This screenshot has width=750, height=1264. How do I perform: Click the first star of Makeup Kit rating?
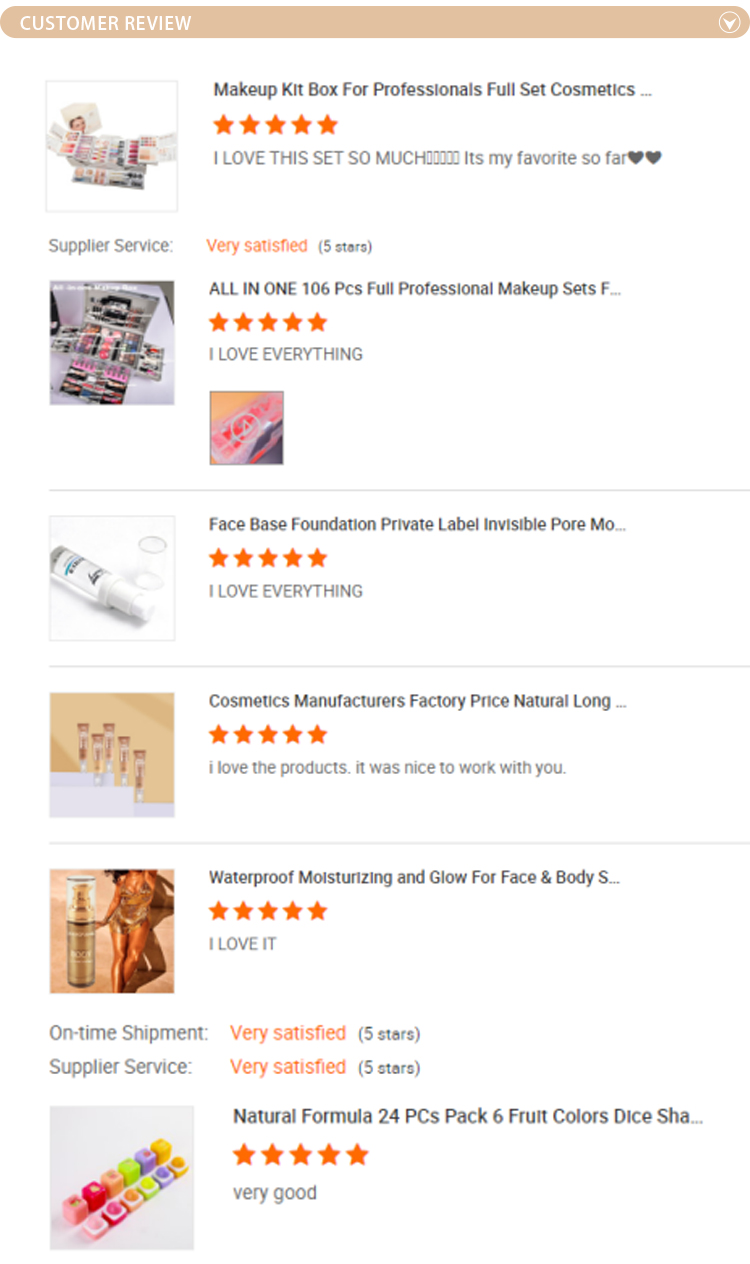tap(222, 124)
